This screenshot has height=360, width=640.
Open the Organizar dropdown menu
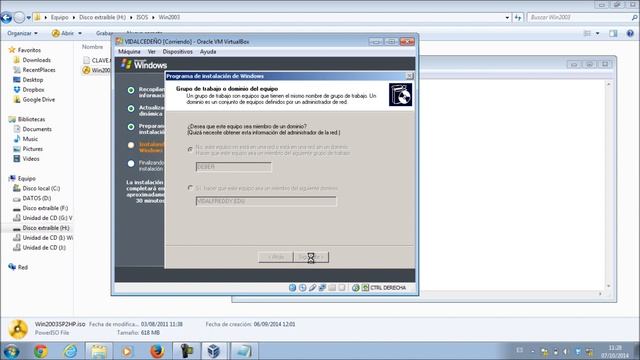(x=22, y=33)
